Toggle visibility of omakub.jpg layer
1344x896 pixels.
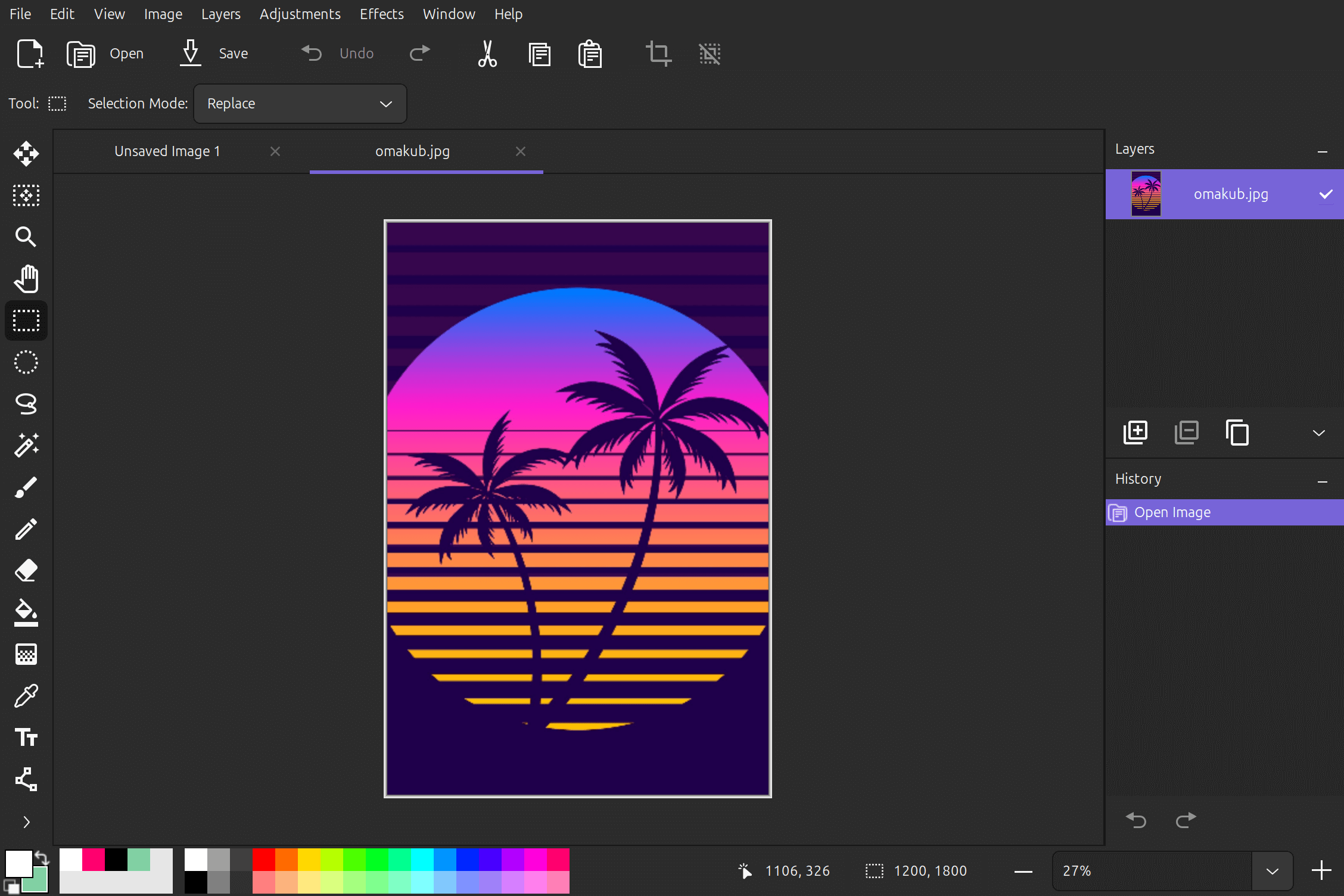click(1326, 194)
